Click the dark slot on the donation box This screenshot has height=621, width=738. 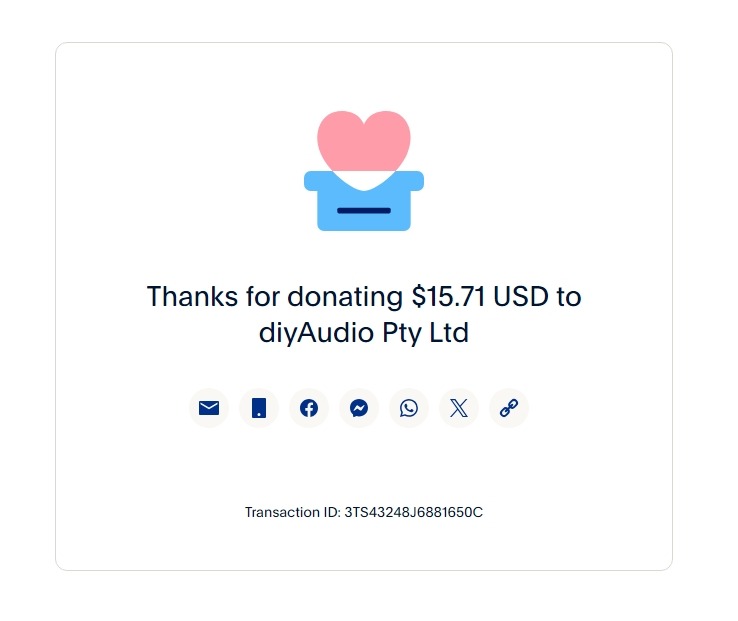click(364, 210)
